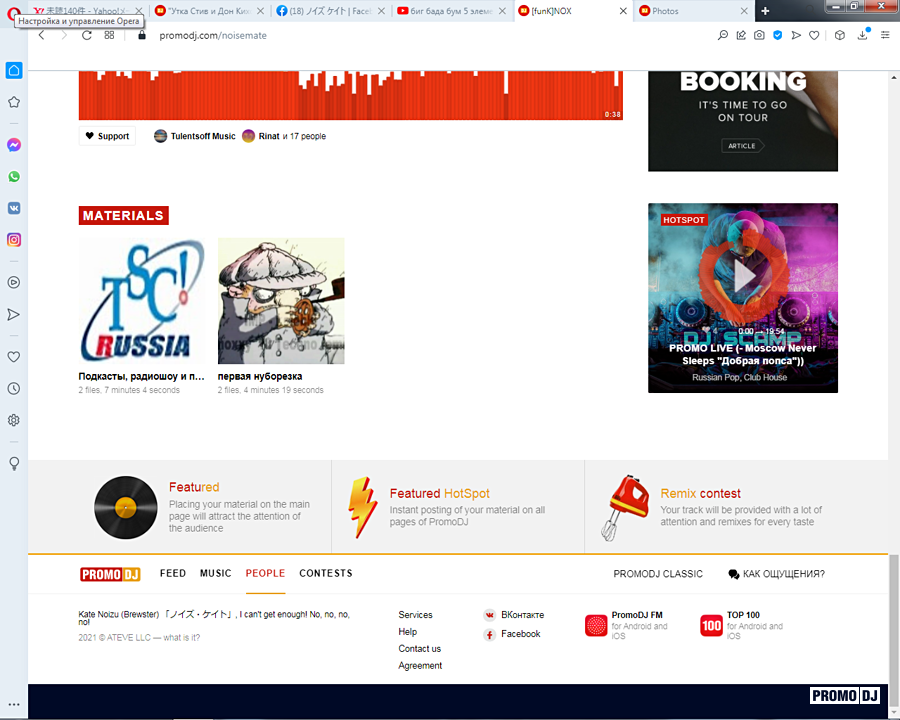Open sidebar settings gear icon

point(14,420)
